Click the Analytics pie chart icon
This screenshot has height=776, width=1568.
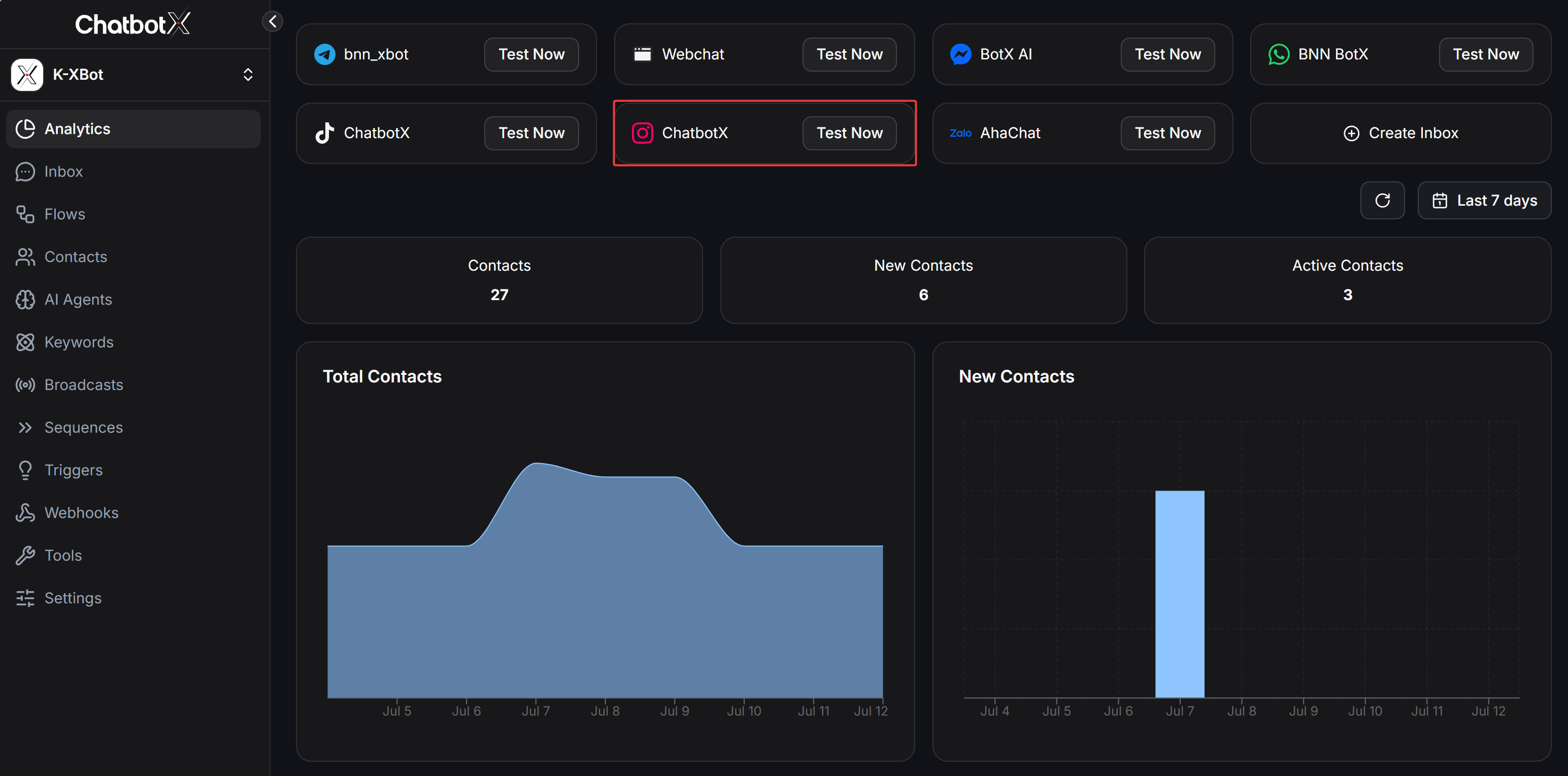25,128
